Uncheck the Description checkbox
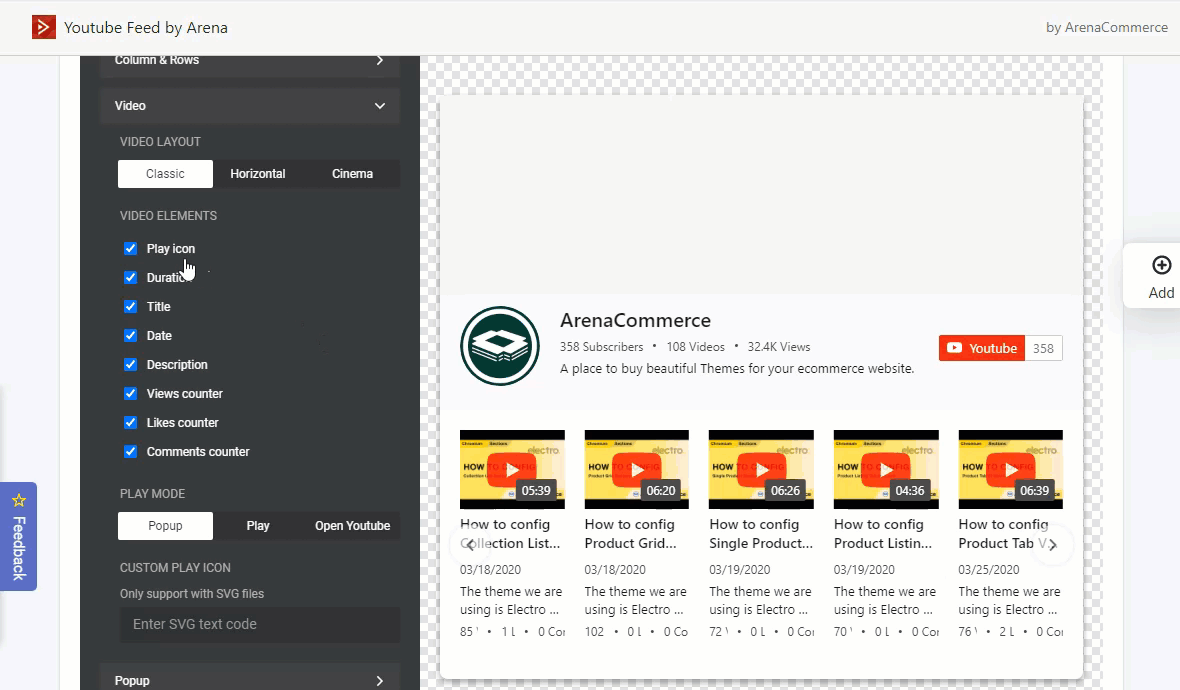This screenshot has width=1180, height=690. coord(130,364)
